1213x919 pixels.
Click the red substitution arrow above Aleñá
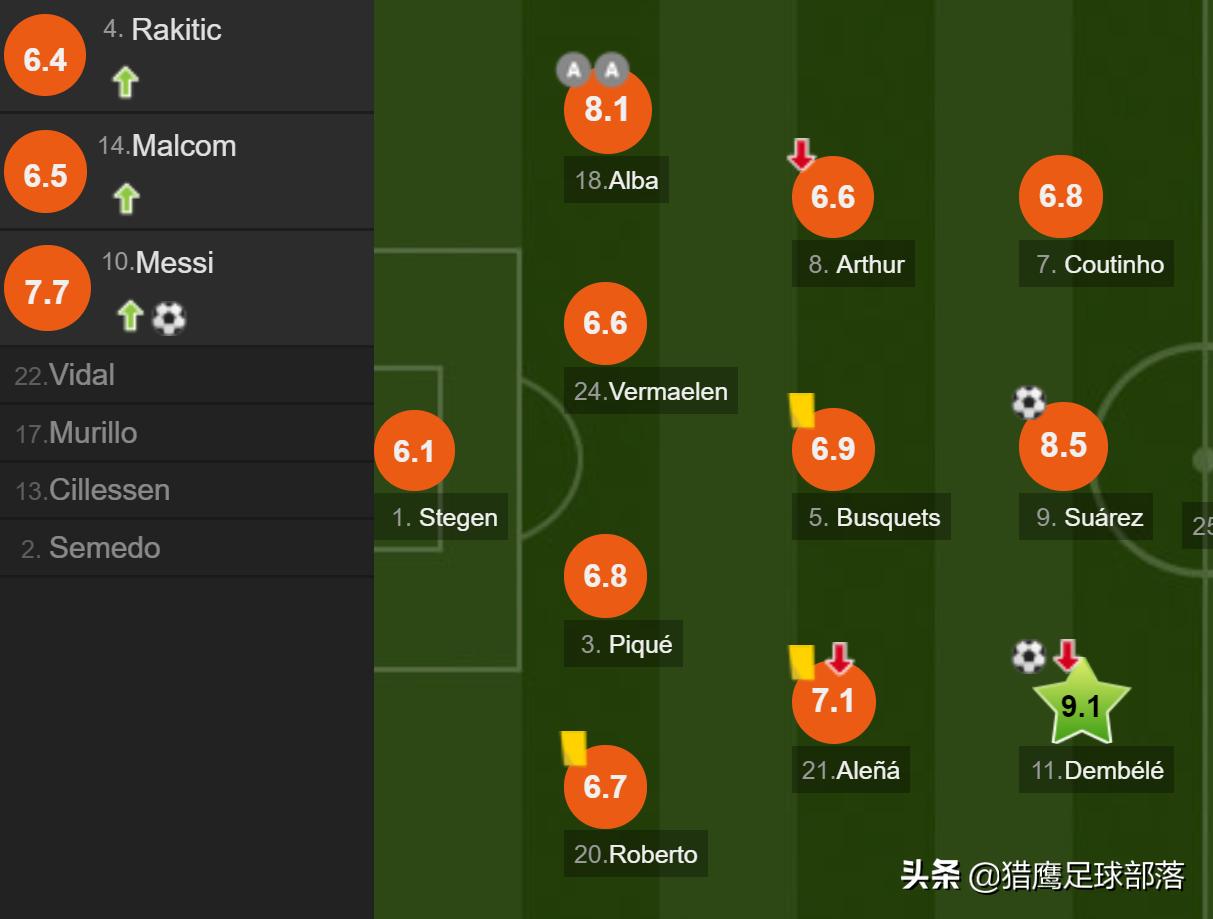(x=839, y=657)
